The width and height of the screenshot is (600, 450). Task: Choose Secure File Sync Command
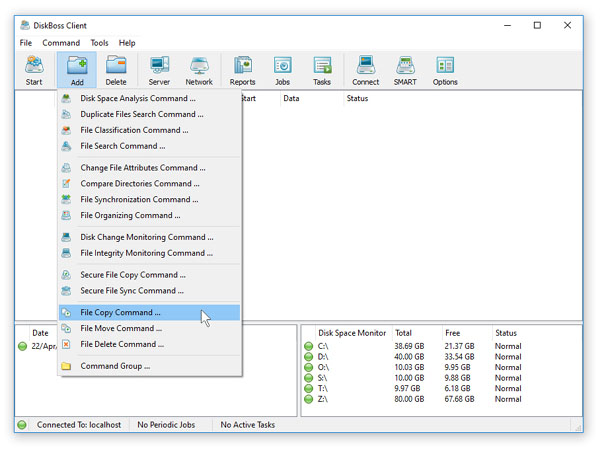[150, 291]
